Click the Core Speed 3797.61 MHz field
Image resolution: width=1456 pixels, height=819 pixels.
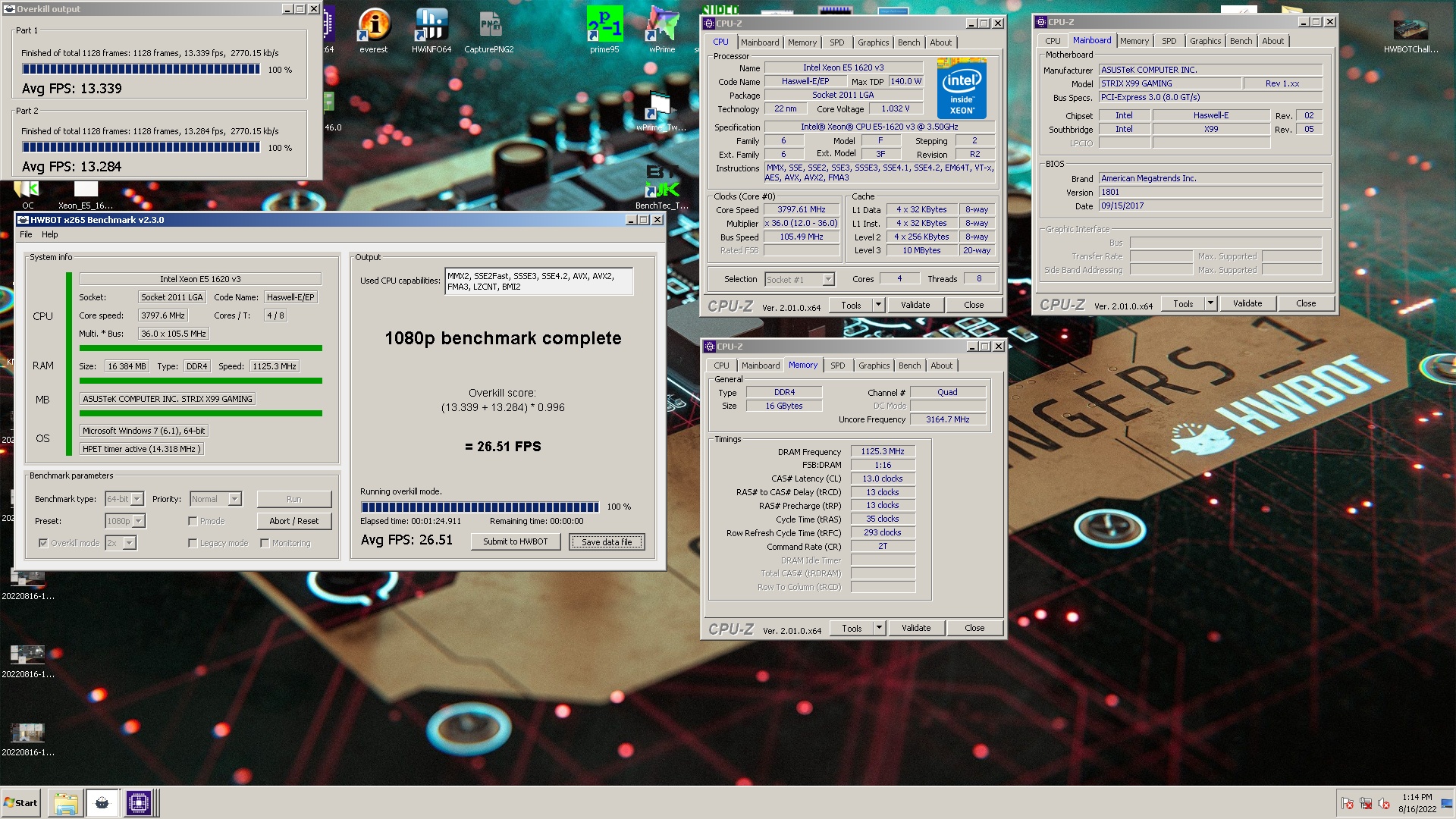point(802,210)
